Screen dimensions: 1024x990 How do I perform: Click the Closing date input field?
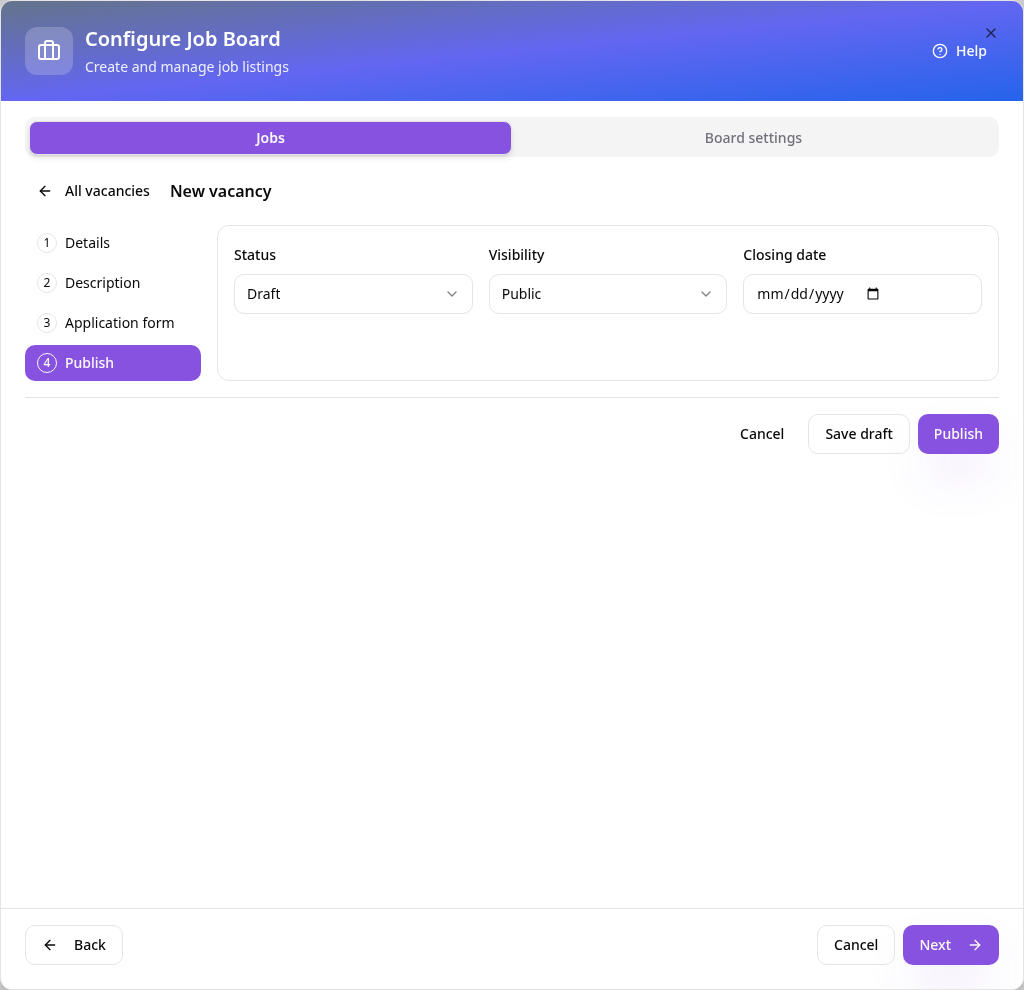(x=862, y=294)
